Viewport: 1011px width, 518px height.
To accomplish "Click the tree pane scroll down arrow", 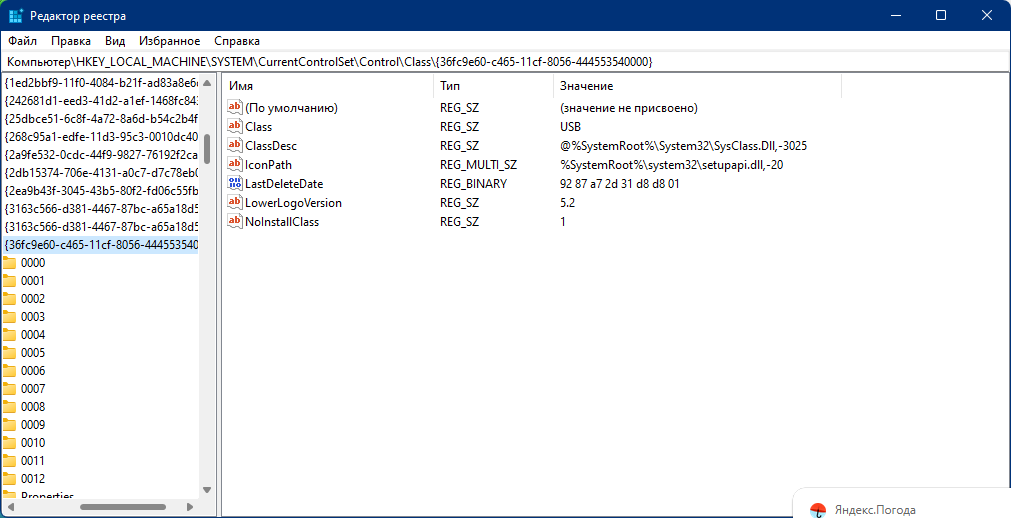I will [x=207, y=490].
